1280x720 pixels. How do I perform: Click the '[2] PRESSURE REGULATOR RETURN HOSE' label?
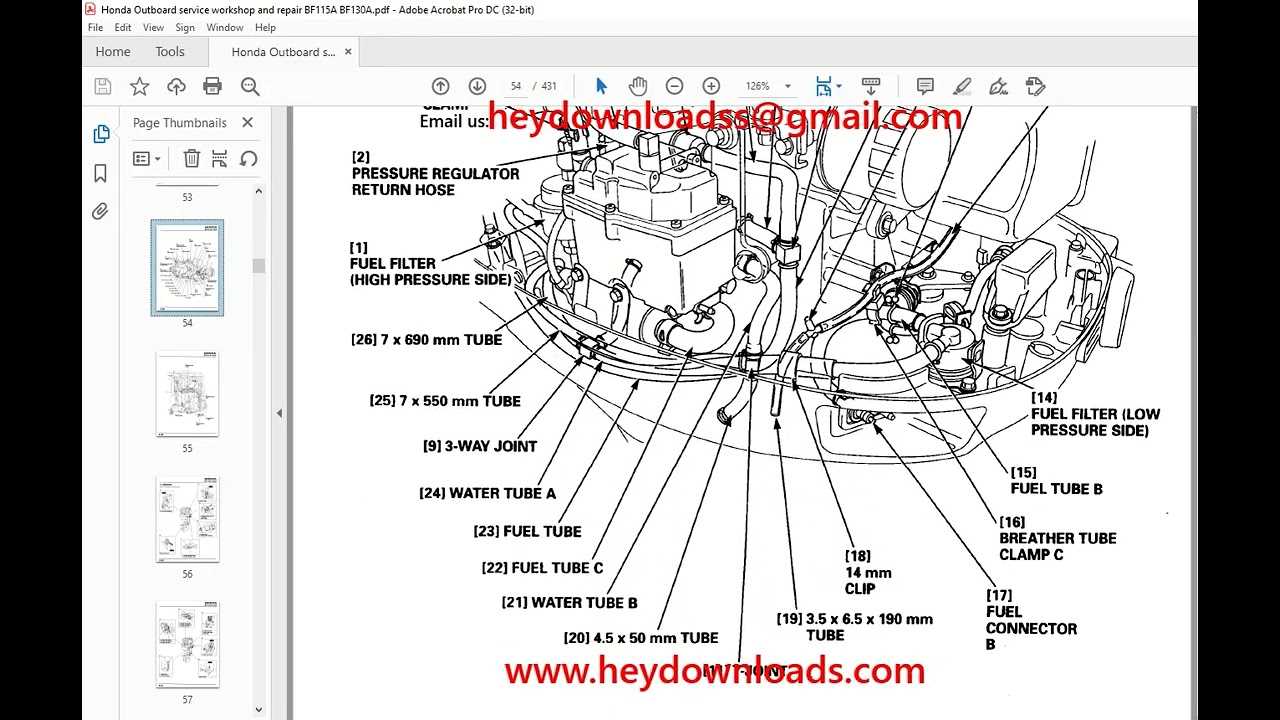435,173
